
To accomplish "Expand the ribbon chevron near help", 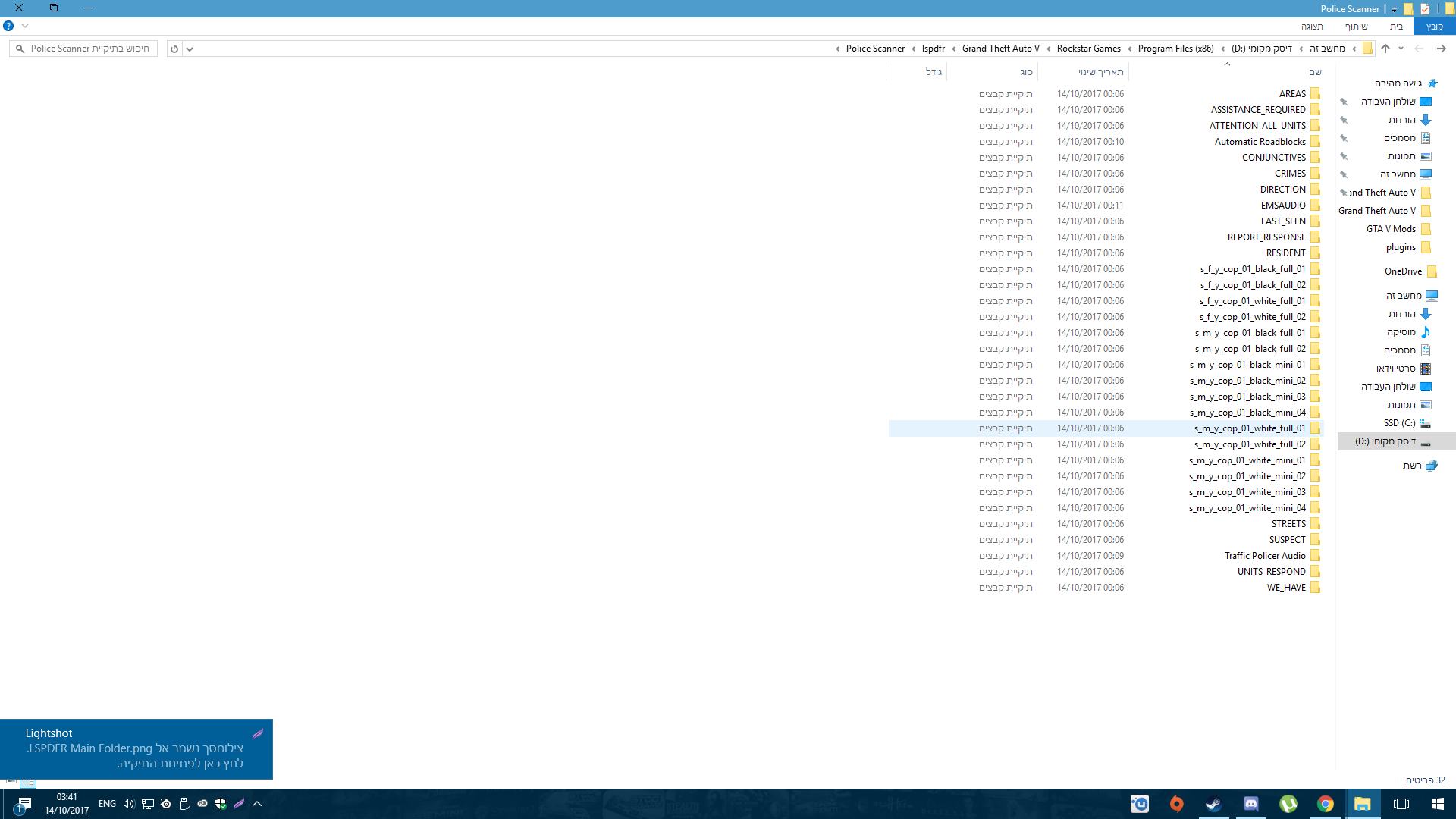I will click(25, 26).
